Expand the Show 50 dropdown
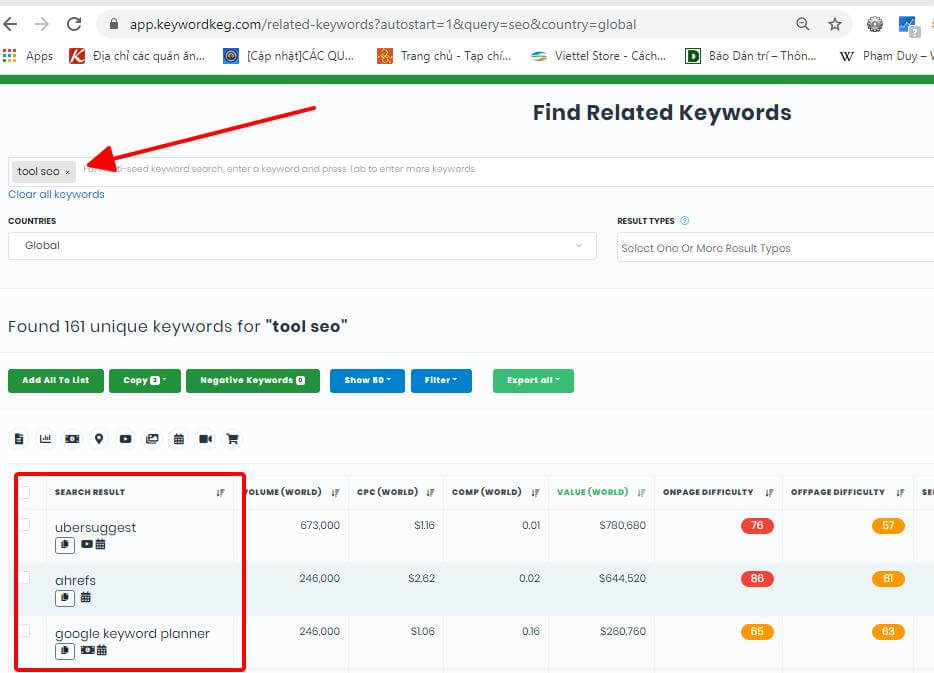 coord(367,381)
